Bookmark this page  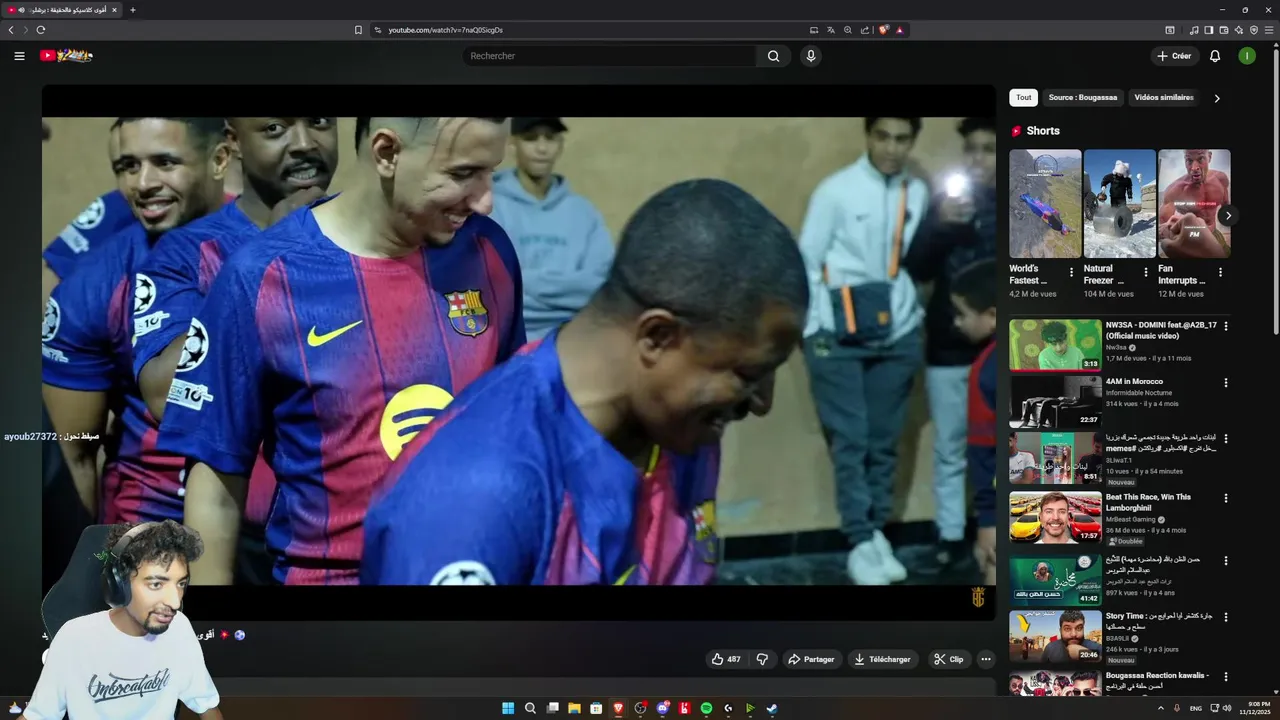[358, 30]
